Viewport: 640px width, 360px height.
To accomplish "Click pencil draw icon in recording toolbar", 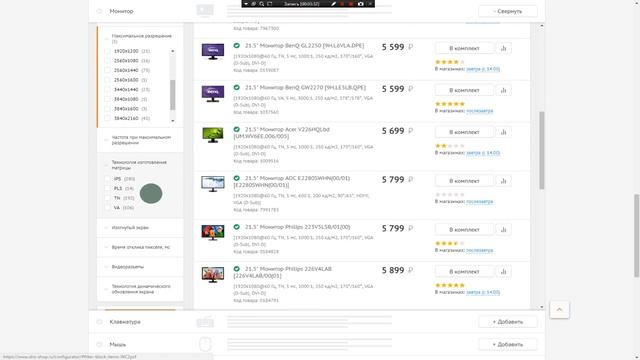I will coord(333,4).
